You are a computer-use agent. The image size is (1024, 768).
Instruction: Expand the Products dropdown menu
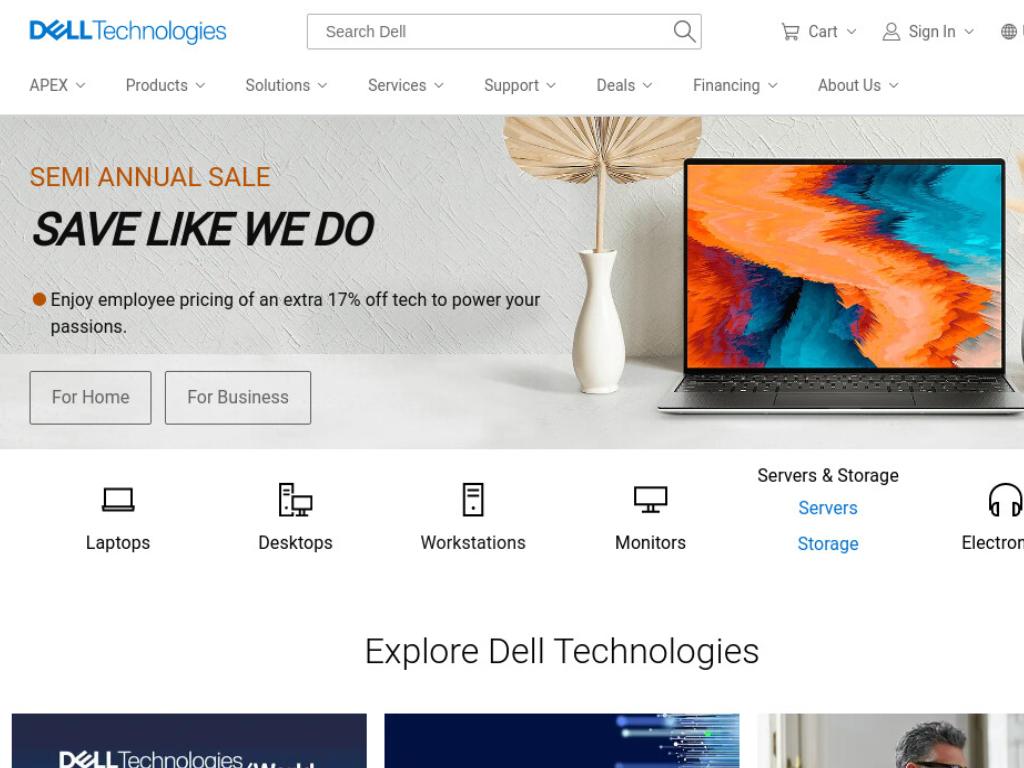[x=165, y=86]
